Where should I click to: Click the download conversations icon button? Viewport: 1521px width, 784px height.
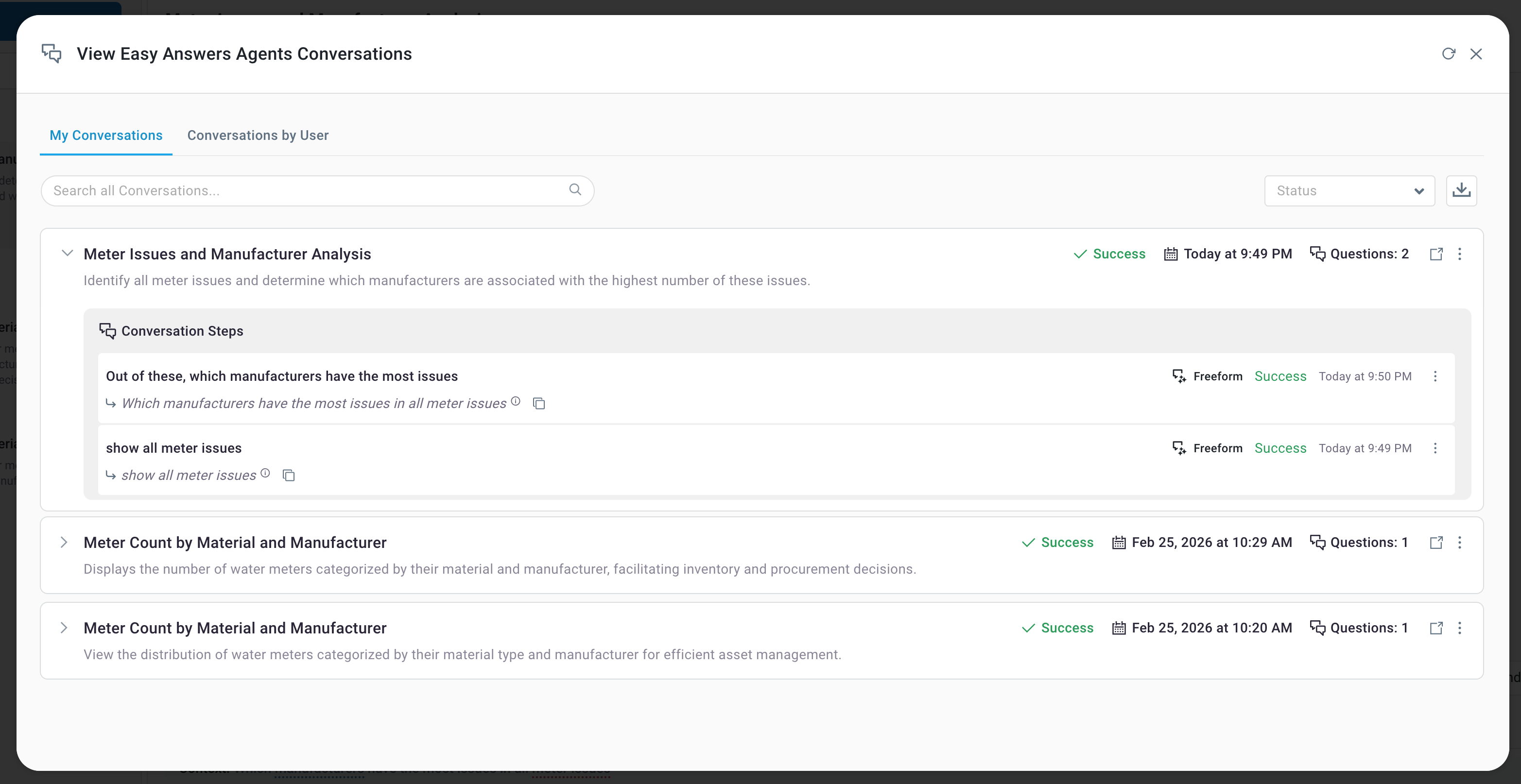pos(1461,191)
